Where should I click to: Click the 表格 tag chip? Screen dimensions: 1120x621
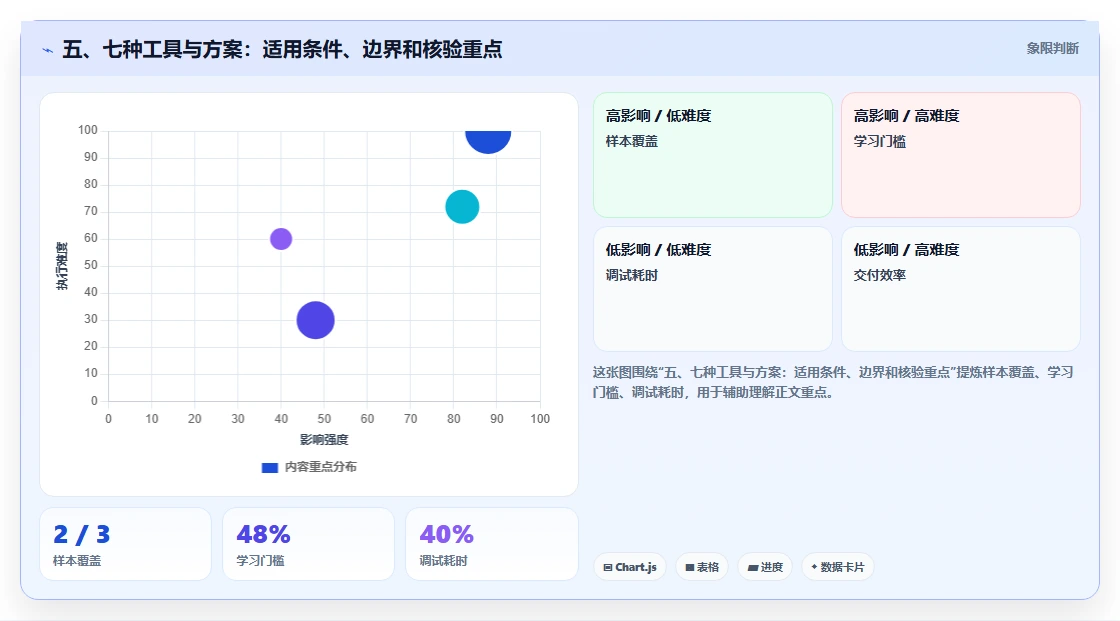coord(702,567)
